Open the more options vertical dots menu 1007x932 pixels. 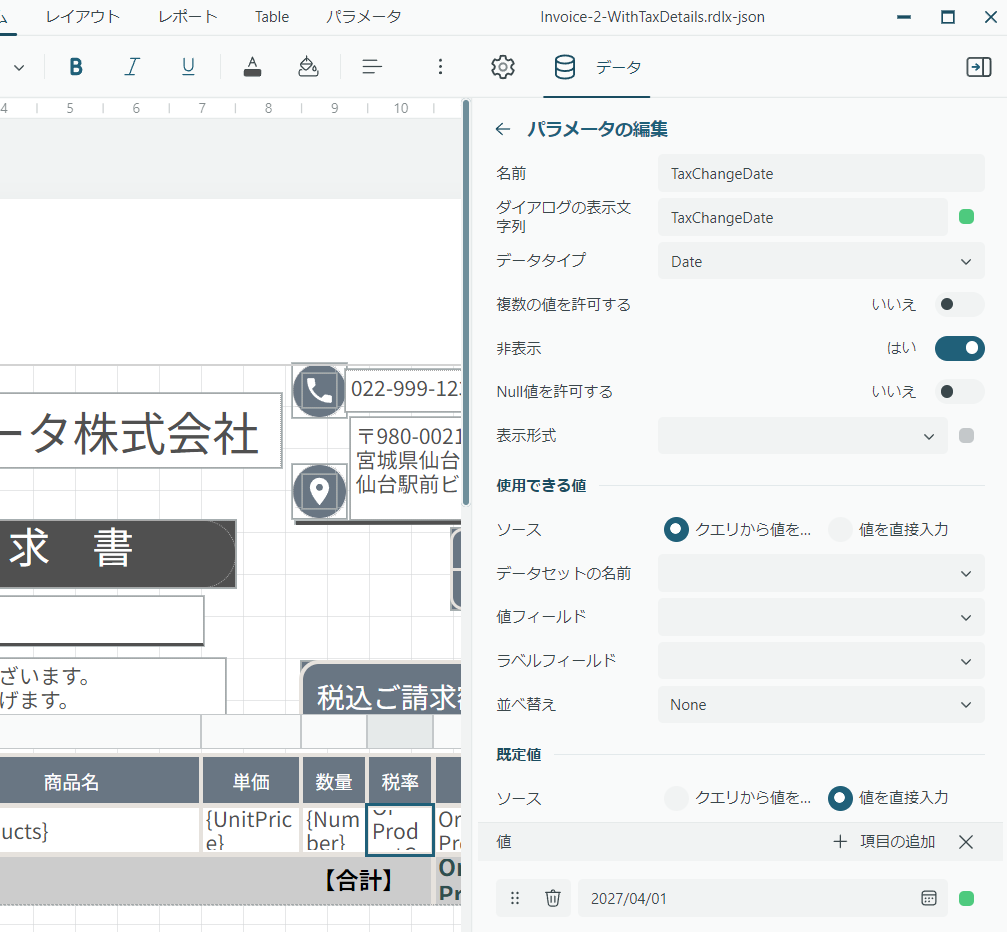pyautogui.click(x=440, y=67)
